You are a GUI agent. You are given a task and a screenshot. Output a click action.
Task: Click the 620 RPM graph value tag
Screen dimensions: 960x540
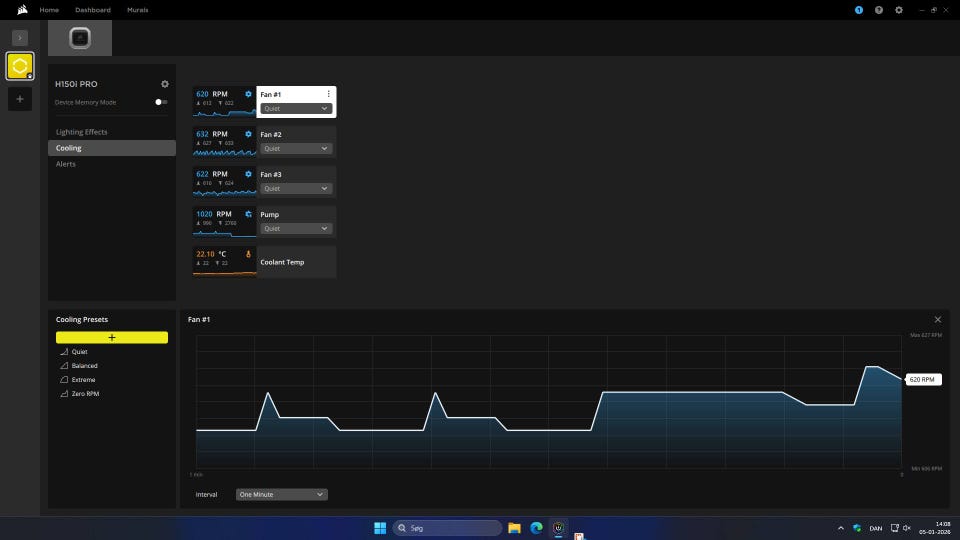(x=923, y=380)
